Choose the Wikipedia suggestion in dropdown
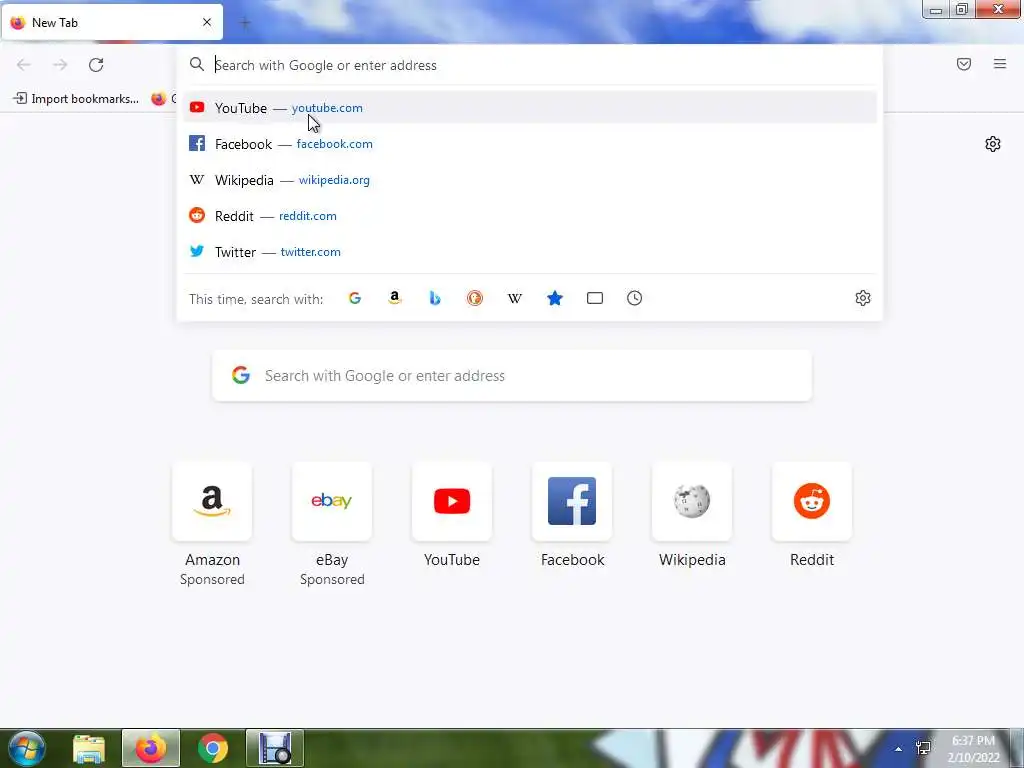This screenshot has width=1024, height=768. point(529,180)
